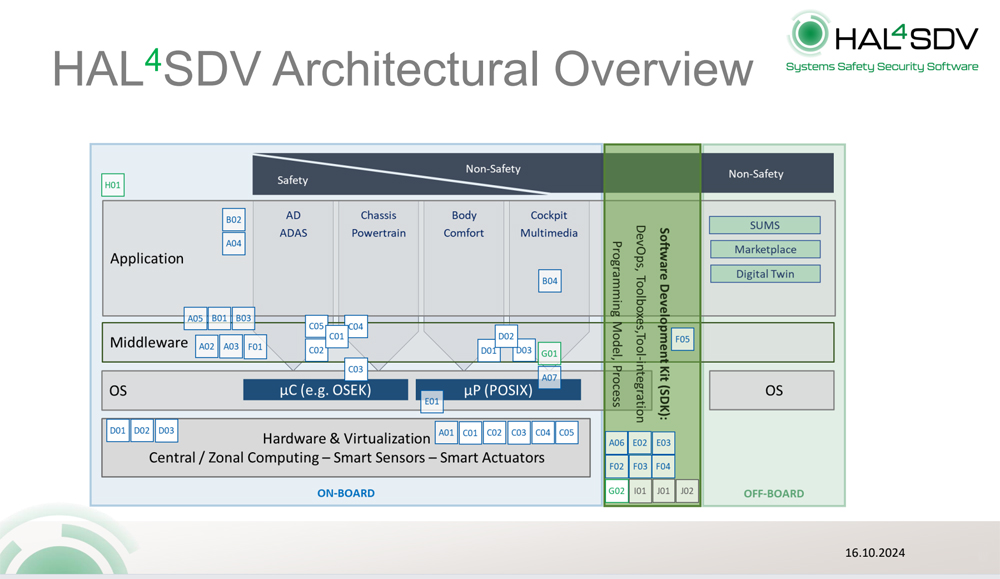Click the A01 tag
The width and height of the screenshot is (1000, 579).
tap(446, 432)
